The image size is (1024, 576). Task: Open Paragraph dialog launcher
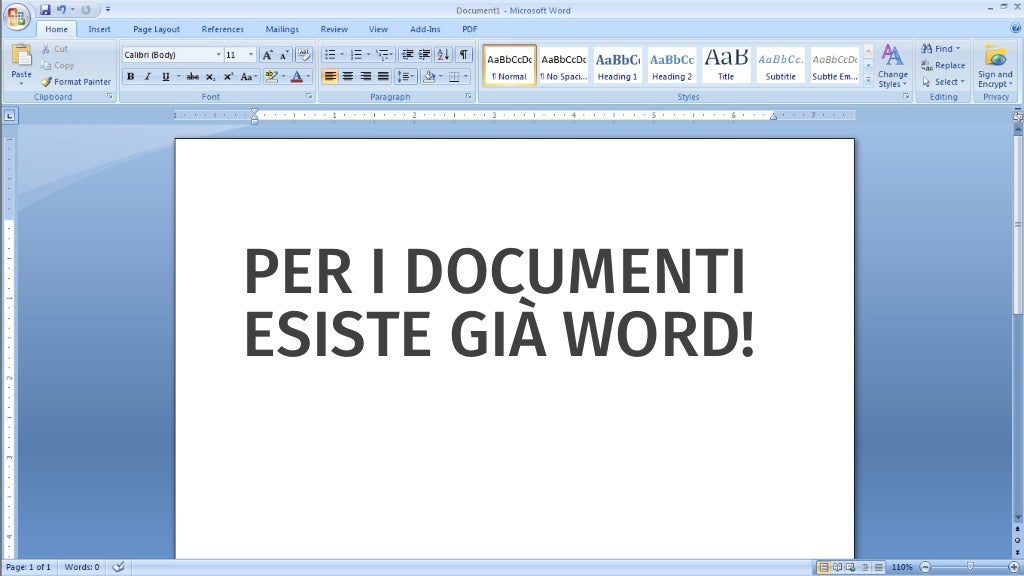[469, 97]
